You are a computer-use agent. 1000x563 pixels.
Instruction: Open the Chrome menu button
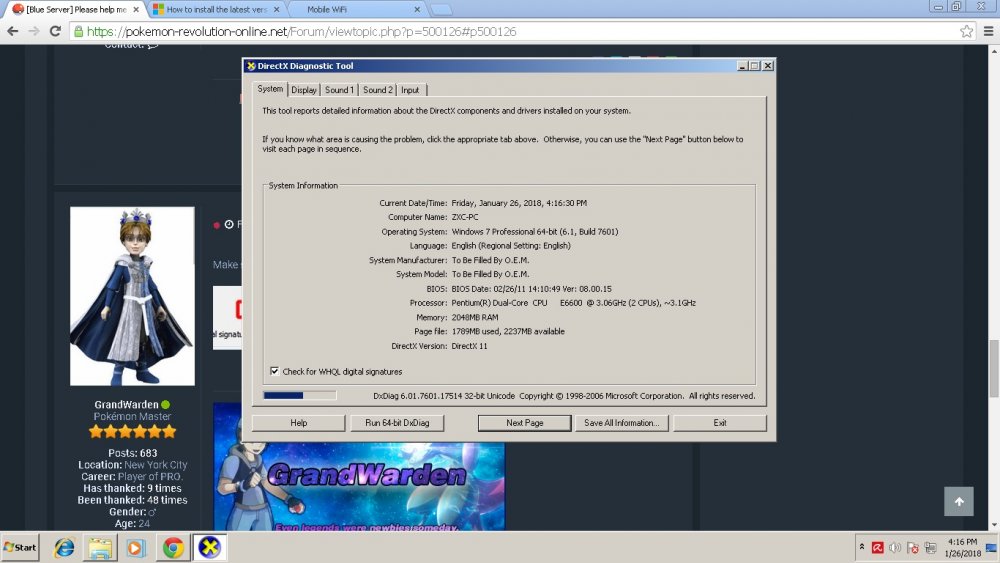click(986, 31)
